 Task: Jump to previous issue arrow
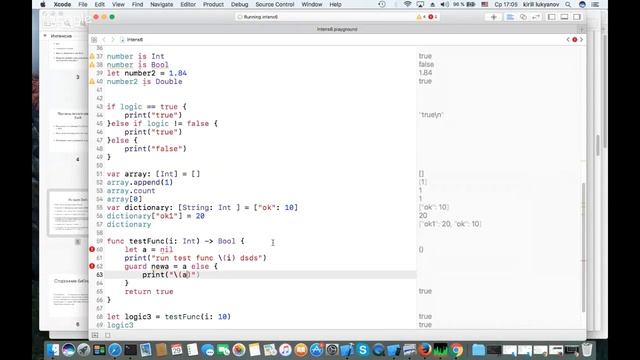(x=568, y=40)
